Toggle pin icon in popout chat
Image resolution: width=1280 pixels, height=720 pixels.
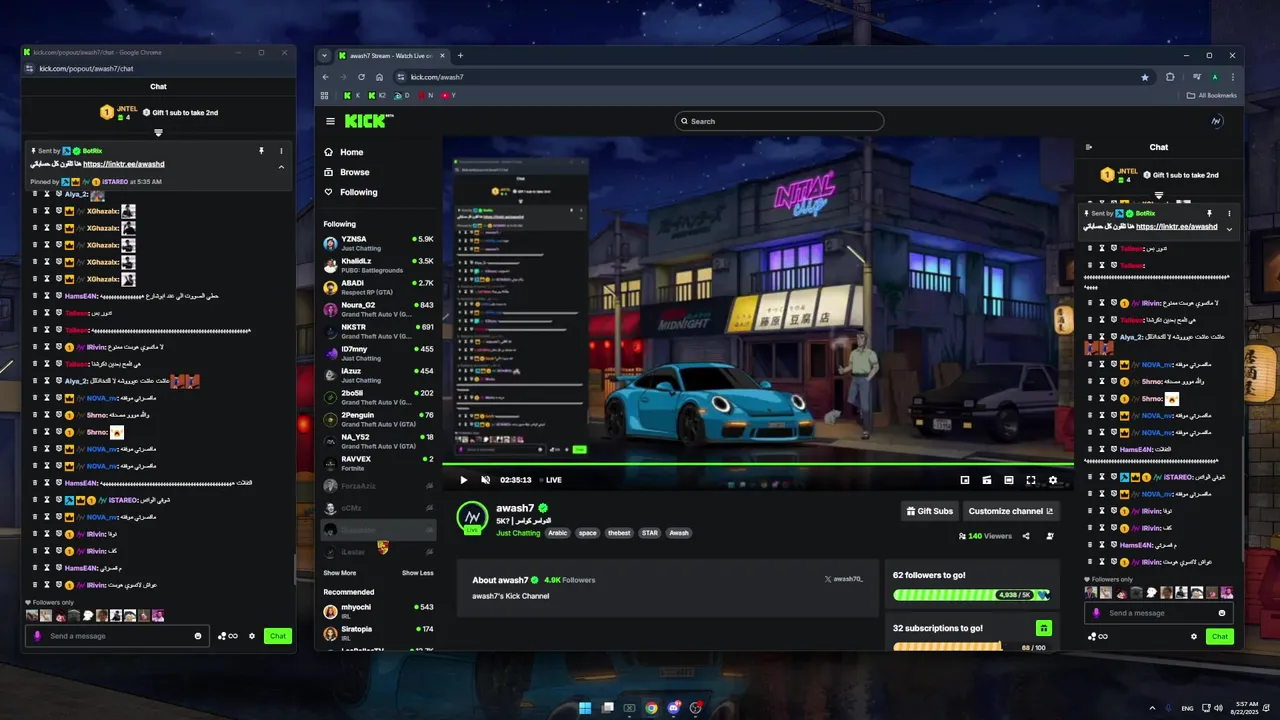click(261, 151)
